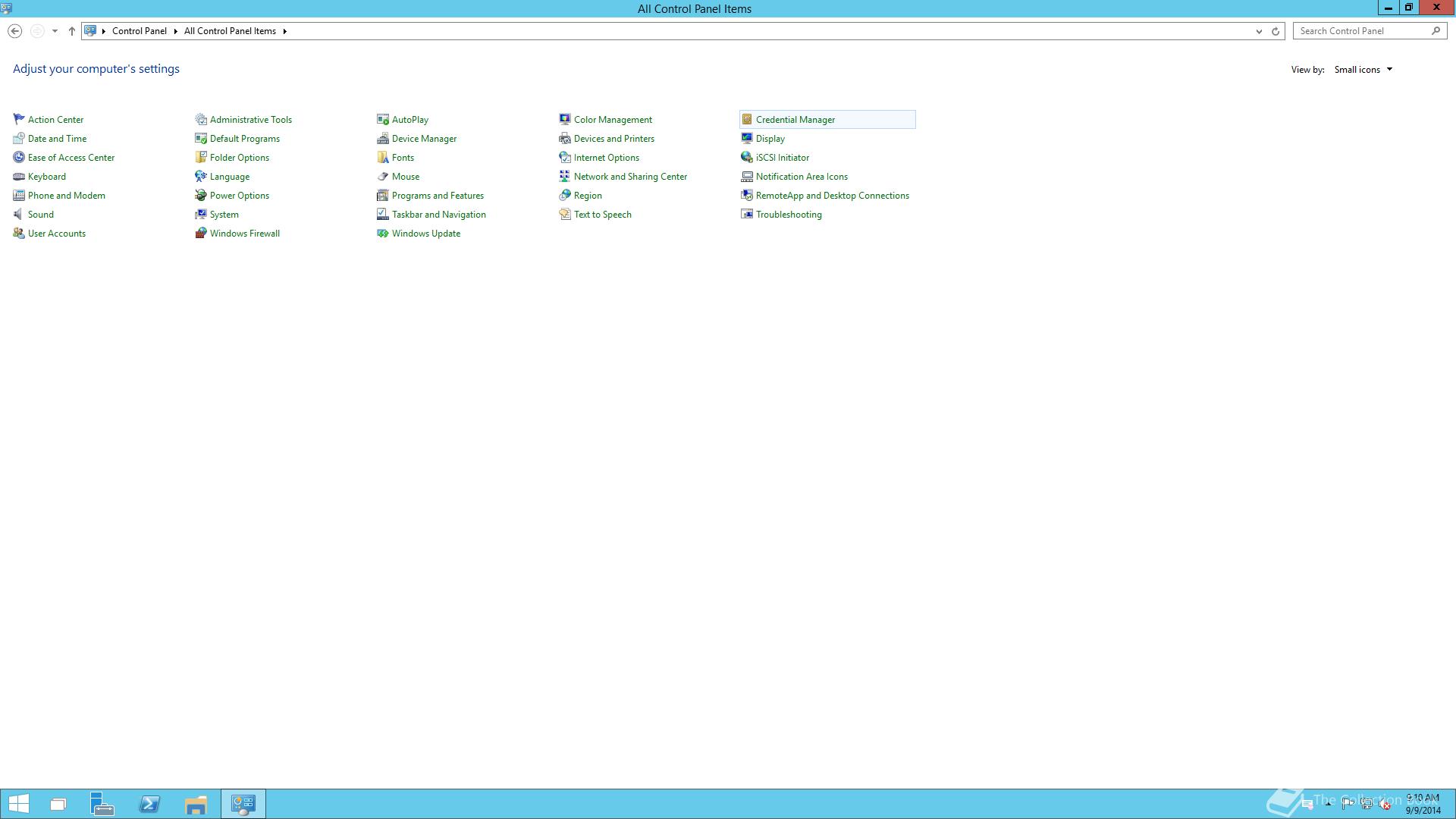Click the Phone and Modem icon
Screen dimensions: 1456x819
[x=19, y=195]
